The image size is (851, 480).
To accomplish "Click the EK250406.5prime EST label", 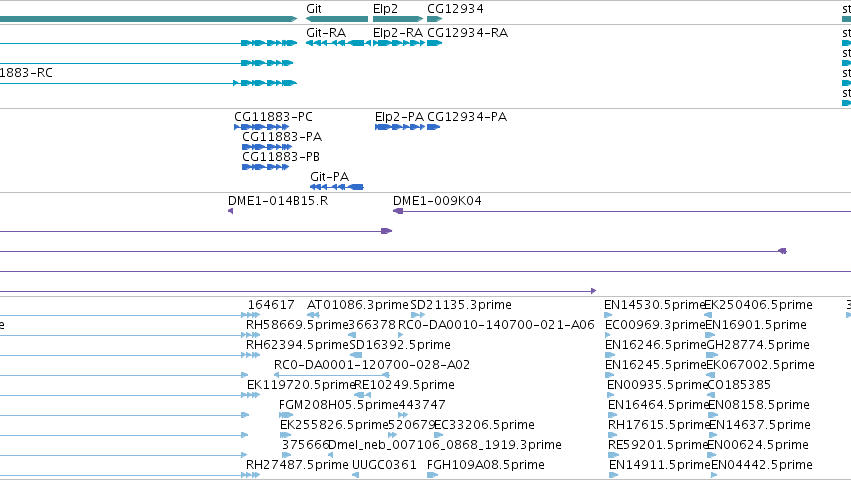I will tap(758, 305).
